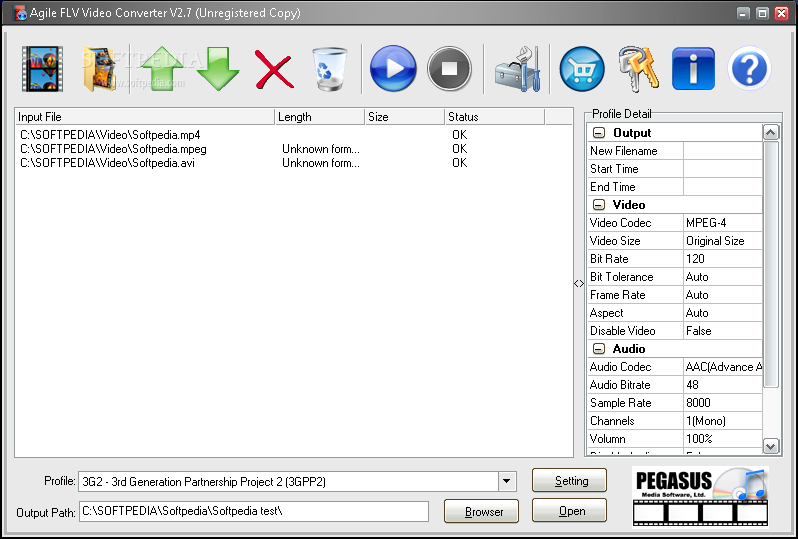
Task: Click the Audio Bitrate 48 value
Action: tap(723, 385)
